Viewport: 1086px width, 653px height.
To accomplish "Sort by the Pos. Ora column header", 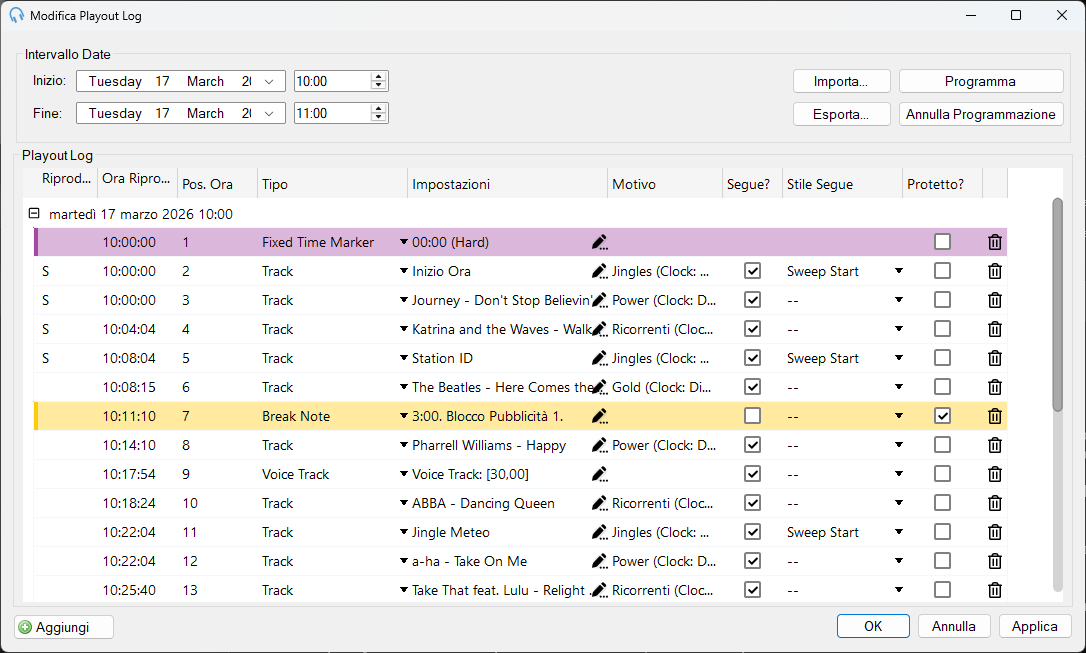I will (217, 184).
